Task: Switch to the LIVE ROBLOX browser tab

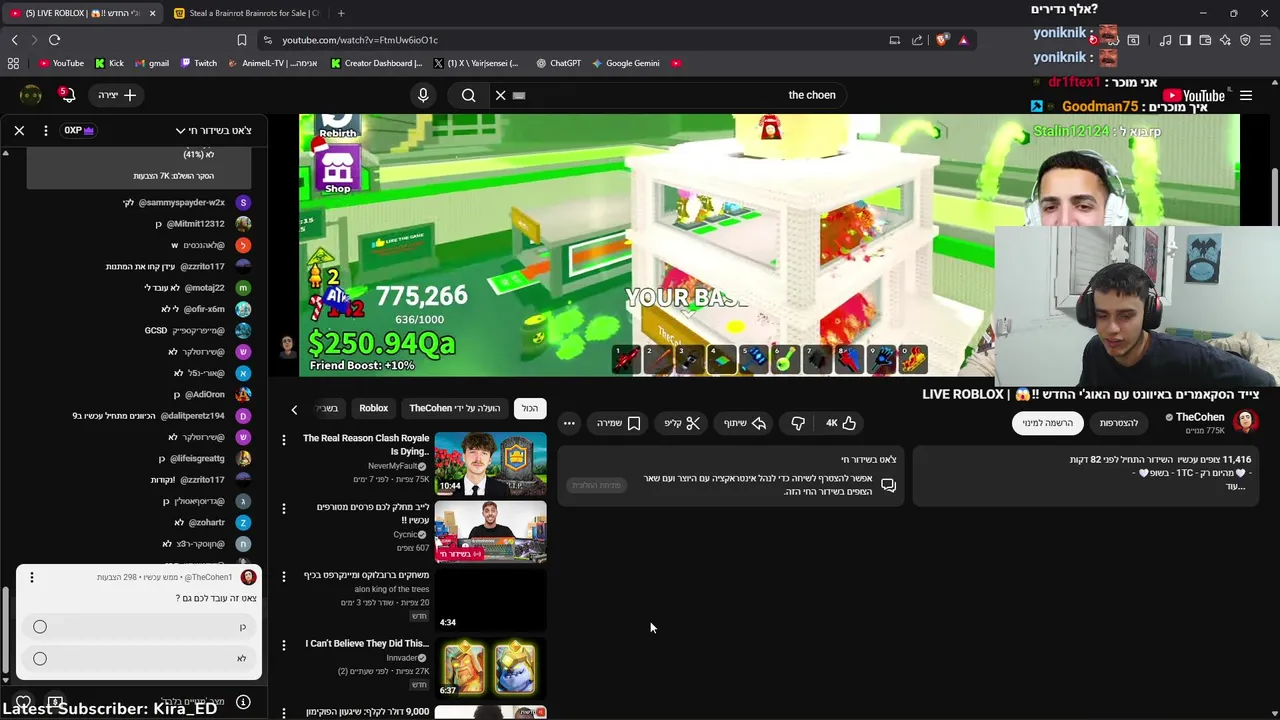Action: [x=82, y=13]
